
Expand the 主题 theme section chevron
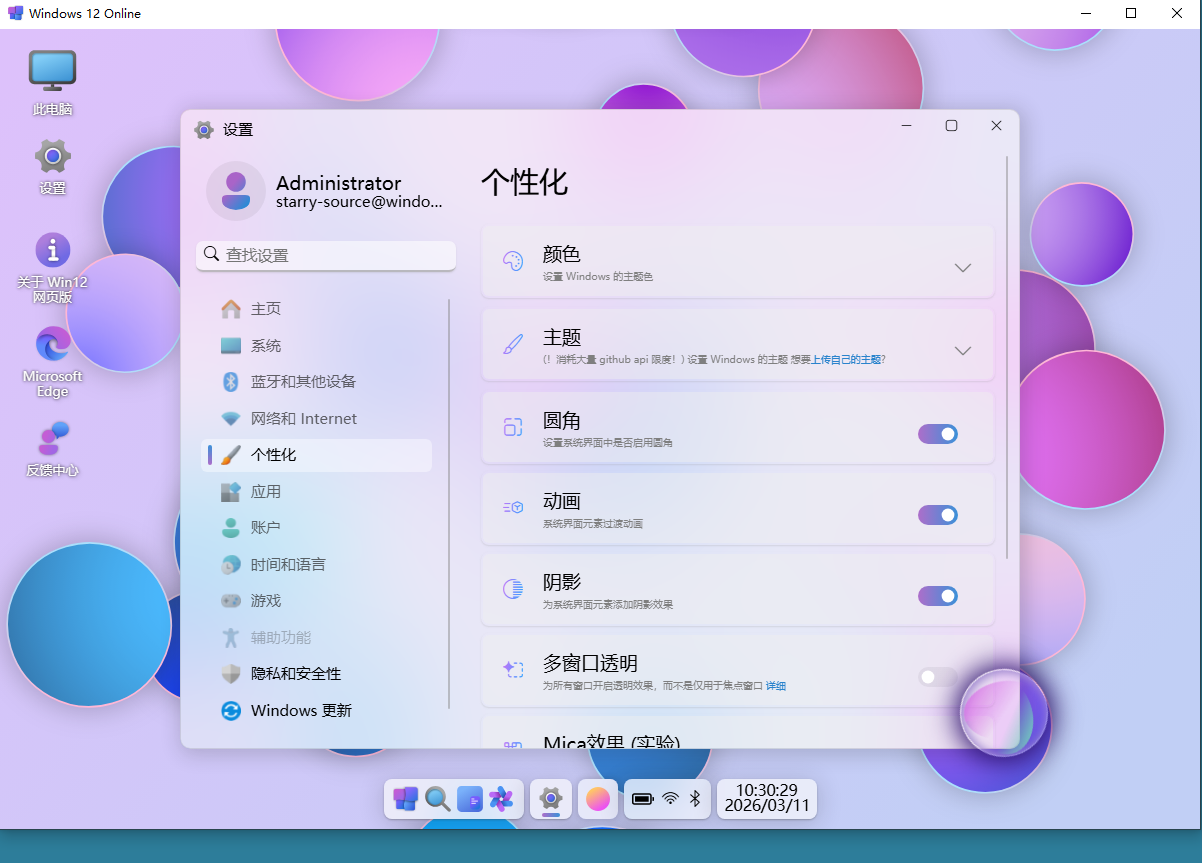[x=962, y=351]
